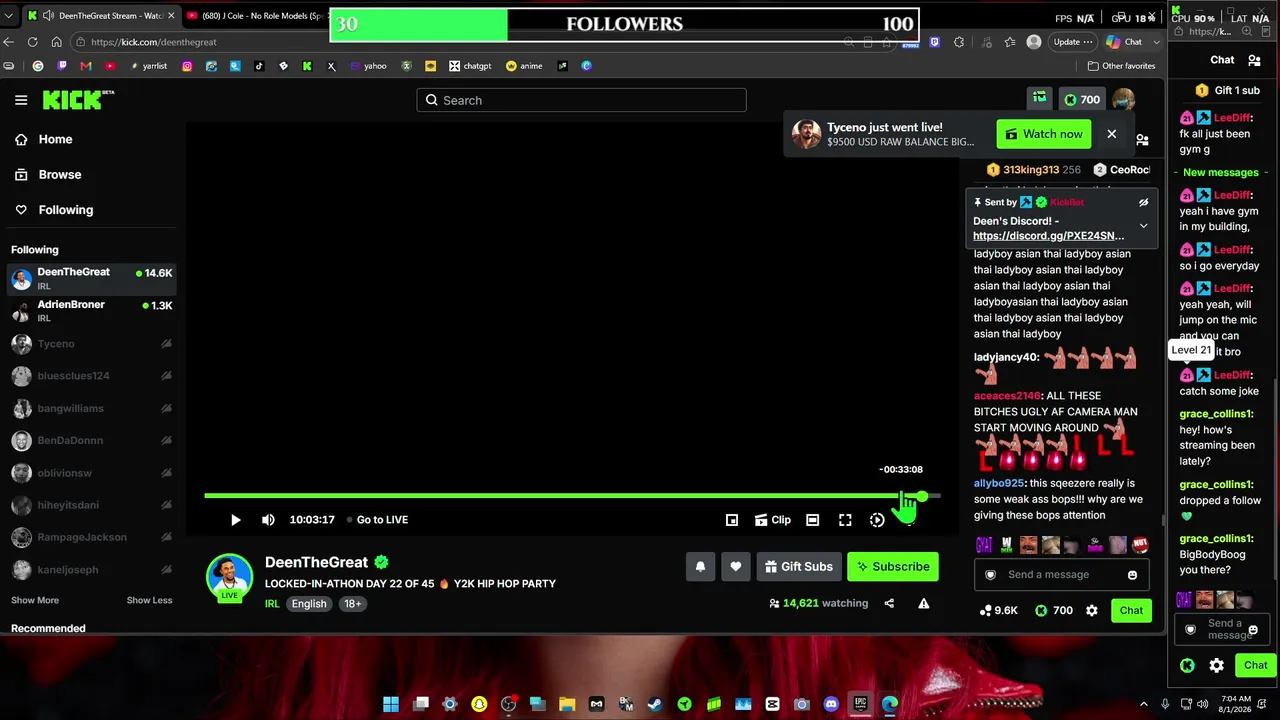Open the Gmail bookmark icon

click(86, 66)
